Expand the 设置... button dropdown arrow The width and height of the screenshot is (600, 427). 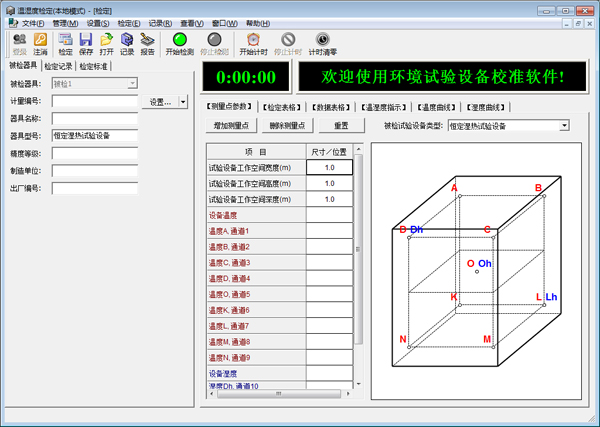183,101
